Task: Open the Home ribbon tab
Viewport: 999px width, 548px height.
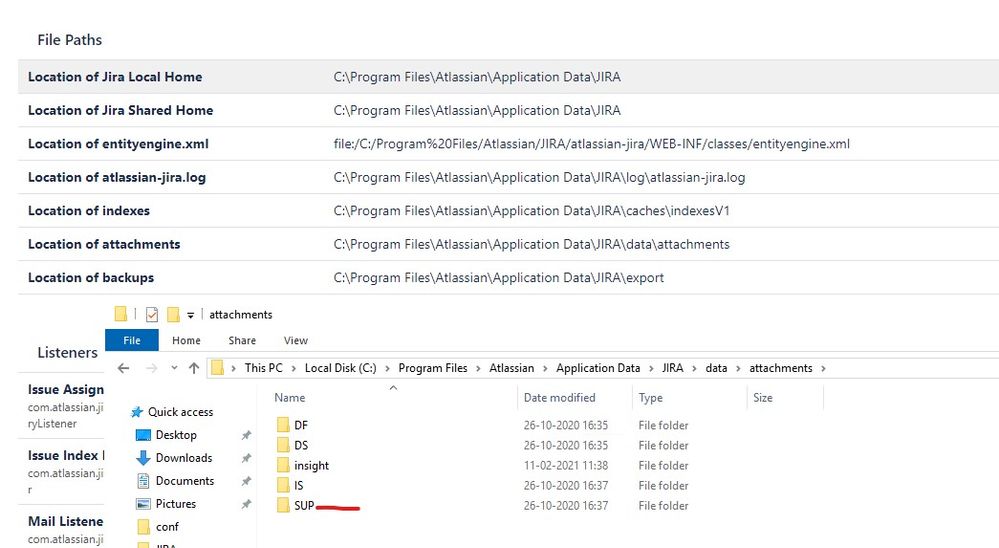Action: [x=186, y=340]
